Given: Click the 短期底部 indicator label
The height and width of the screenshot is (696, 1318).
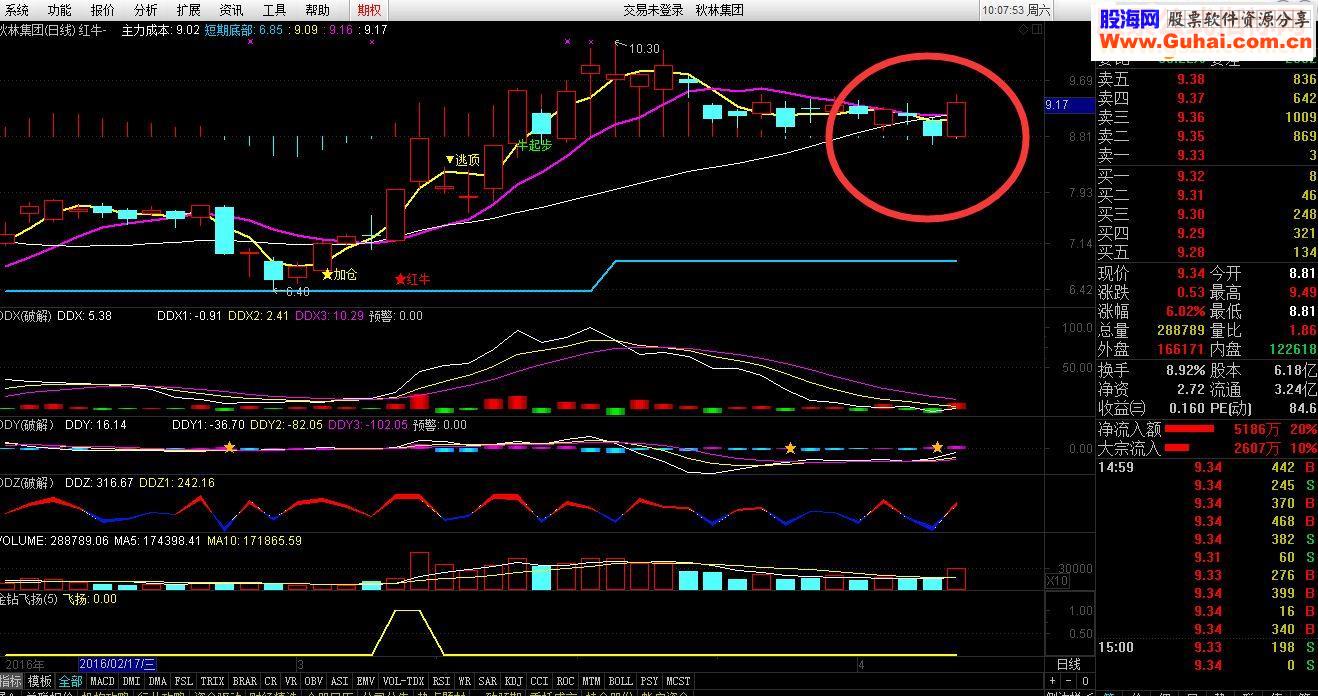Looking at the screenshot, I should pyautogui.click(x=230, y=30).
